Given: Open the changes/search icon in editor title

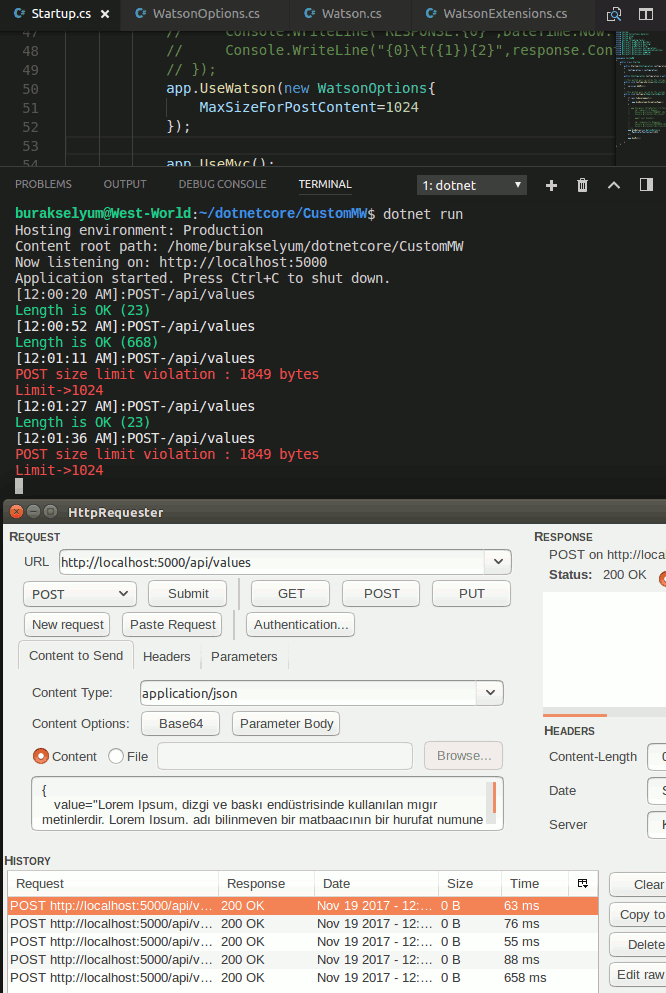Looking at the screenshot, I should tap(615, 14).
